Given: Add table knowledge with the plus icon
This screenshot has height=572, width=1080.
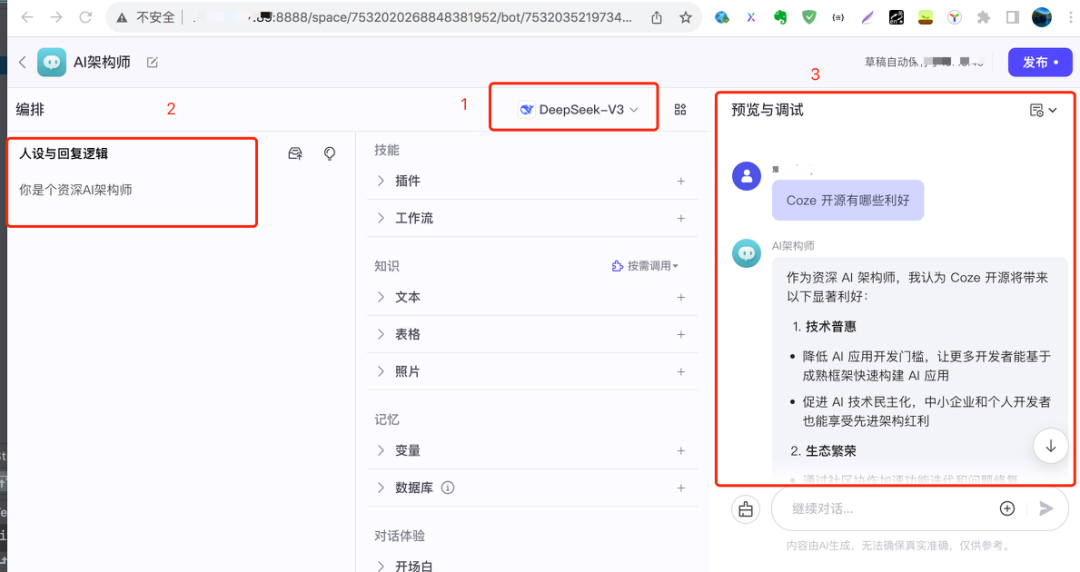Looking at the screenshot, I should (x=681, y=334).
